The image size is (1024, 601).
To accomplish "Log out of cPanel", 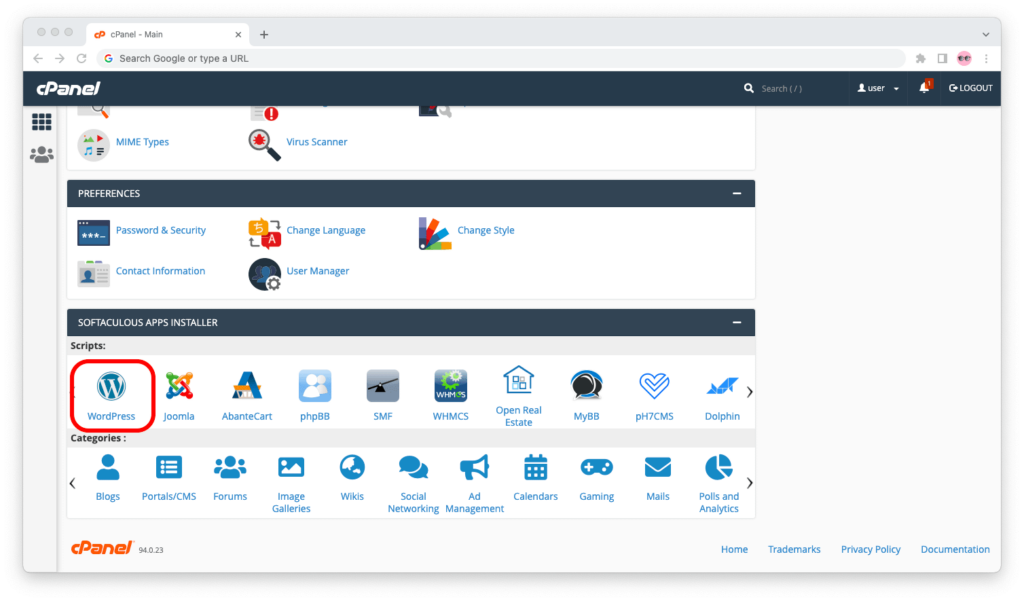I will pos(970,88).
